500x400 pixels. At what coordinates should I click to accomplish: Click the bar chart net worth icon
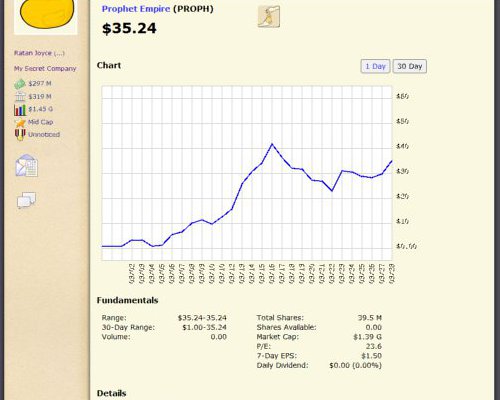(20, 110)
